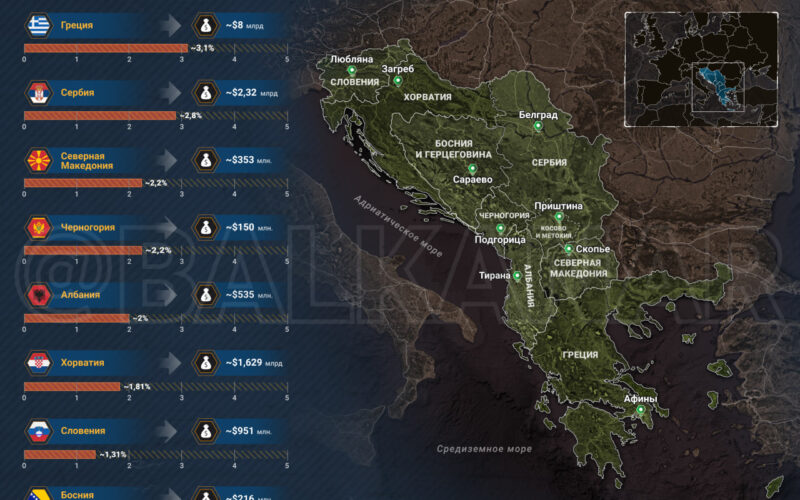Click the money bag icon beside ~$951 млн
800x500 pixels.
click(x=206, y=431)
